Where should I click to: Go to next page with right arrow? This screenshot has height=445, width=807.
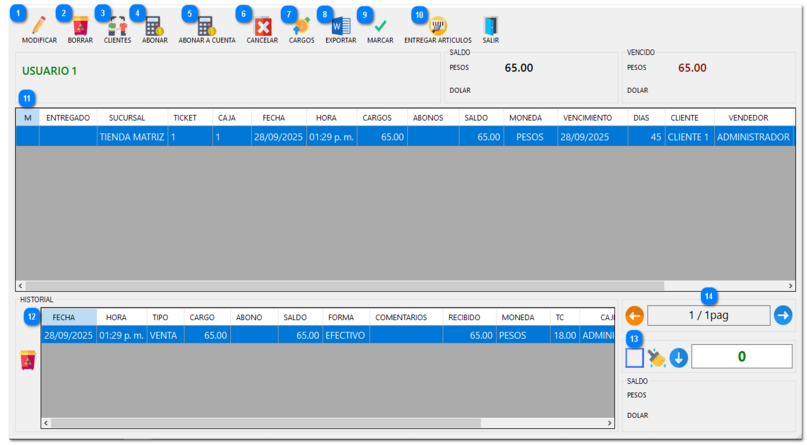(782, 316)
